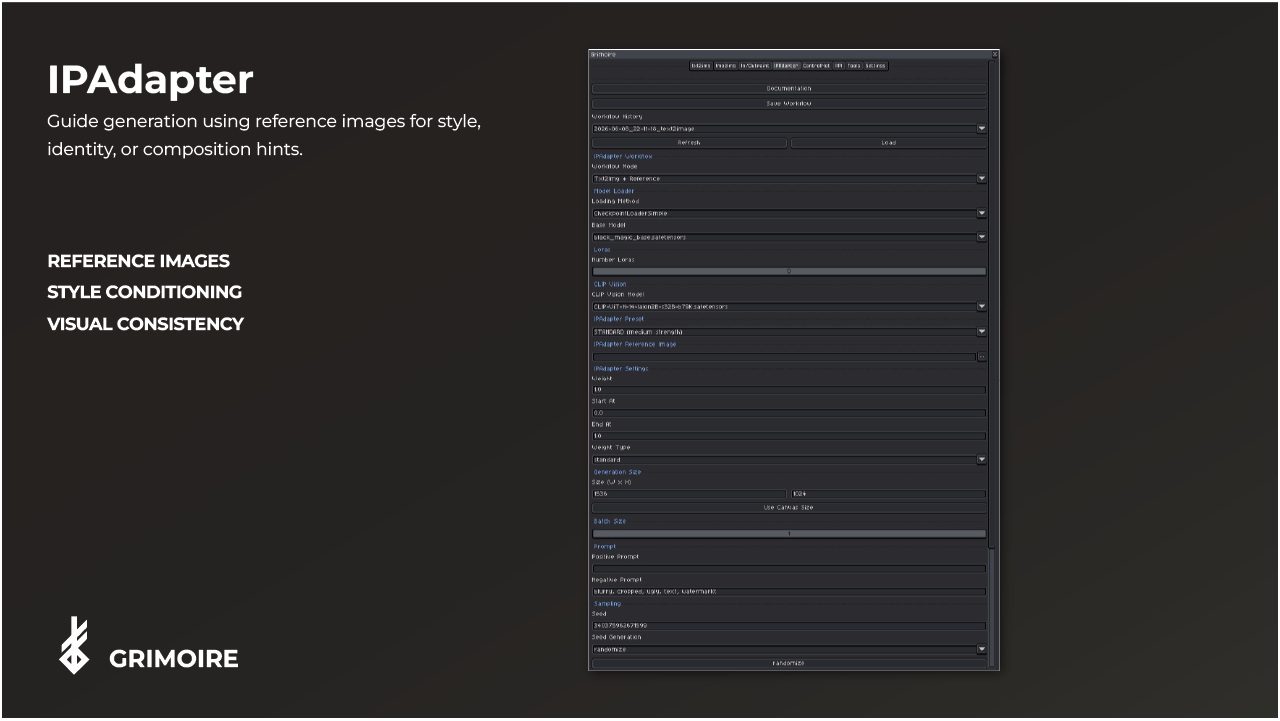Open the Loading Method dropdown
Viewport: 1280px width, 721px height.
pyautogui.click(x=789, y=213)
